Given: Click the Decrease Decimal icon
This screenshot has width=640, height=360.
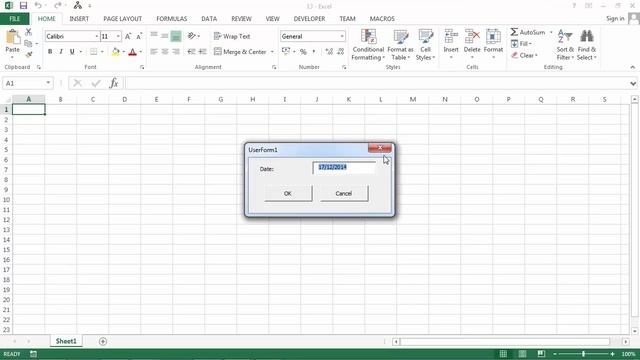Looking at the screenshot, I should pos(340,52).
